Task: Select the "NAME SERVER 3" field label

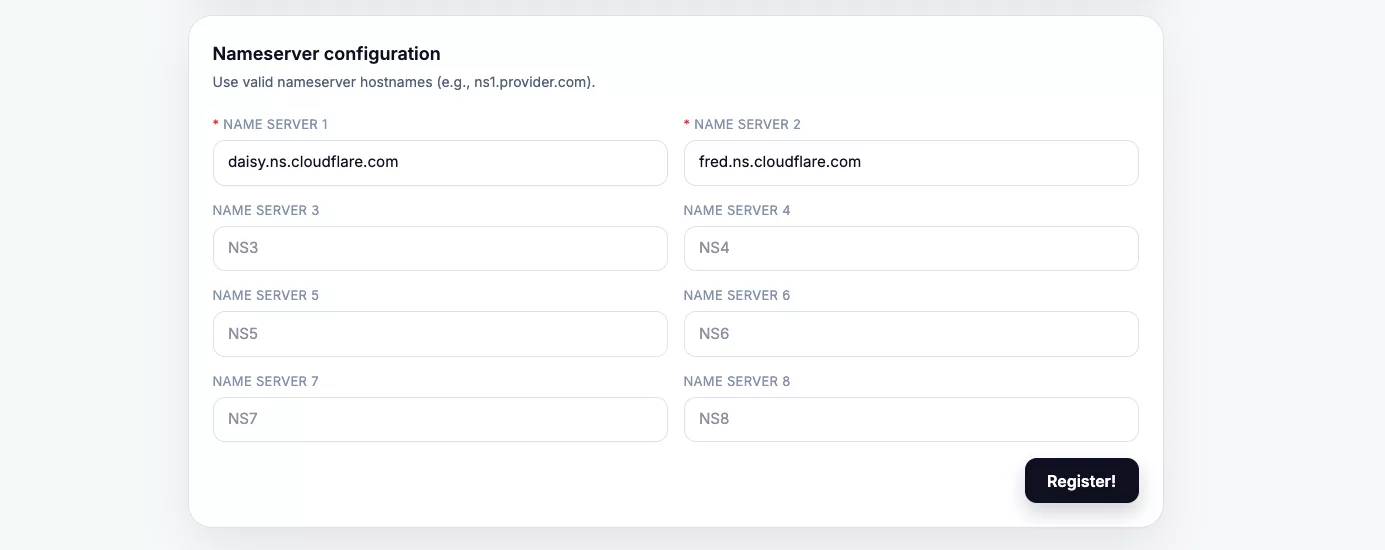Action: [x=266, y=211]
